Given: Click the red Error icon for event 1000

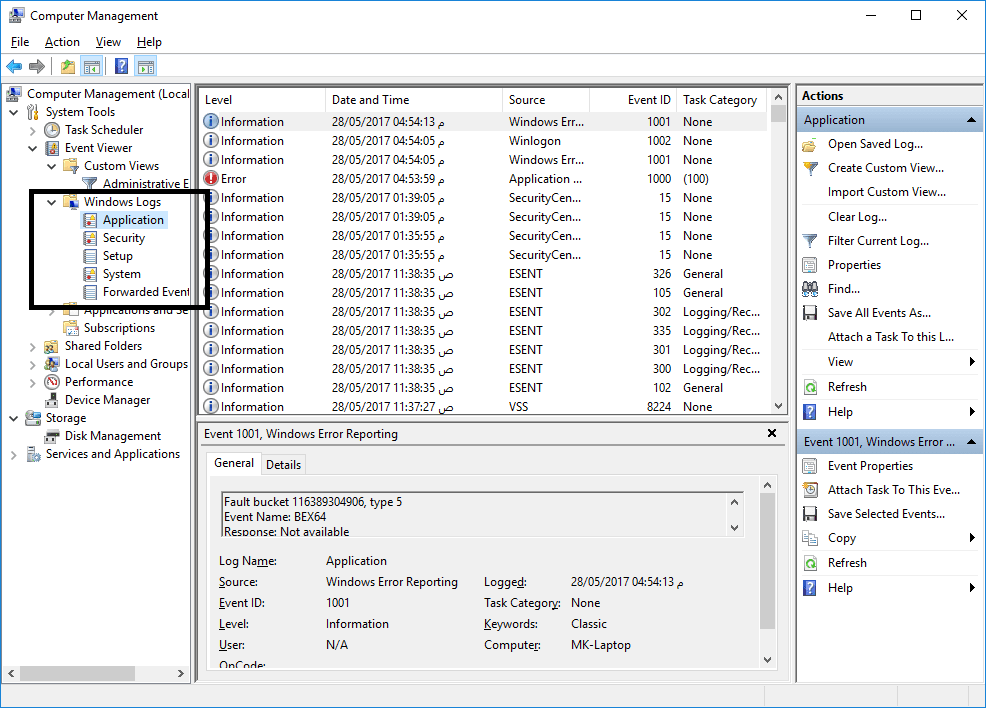Looking at the screenshot, I should pos(211,179).
